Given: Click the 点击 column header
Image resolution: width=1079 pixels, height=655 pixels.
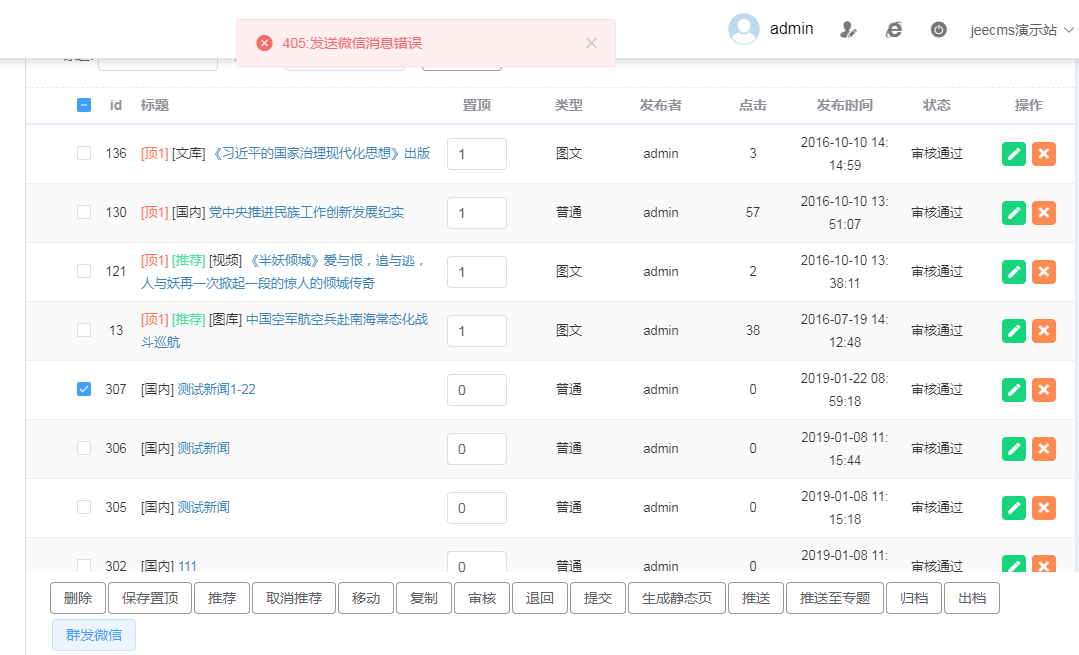Looking at the screenshot, I should click(753, 105).
